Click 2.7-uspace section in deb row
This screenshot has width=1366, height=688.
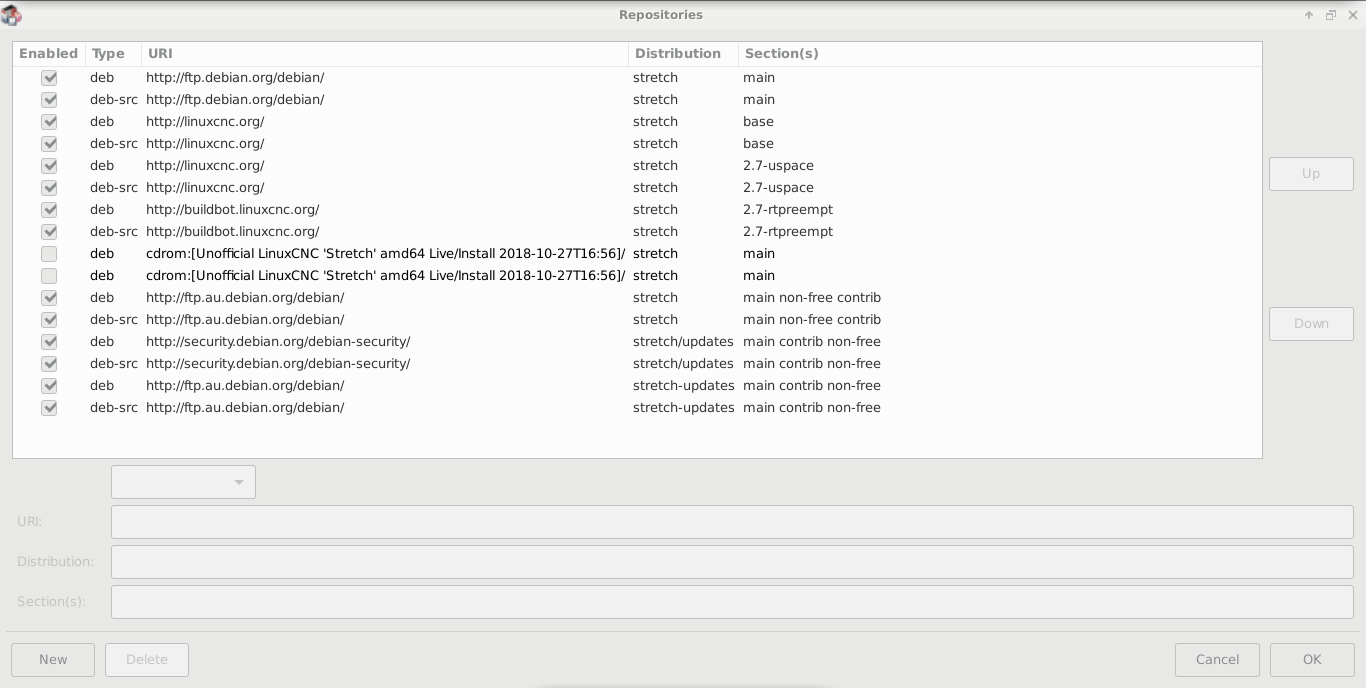coord(778,165)
